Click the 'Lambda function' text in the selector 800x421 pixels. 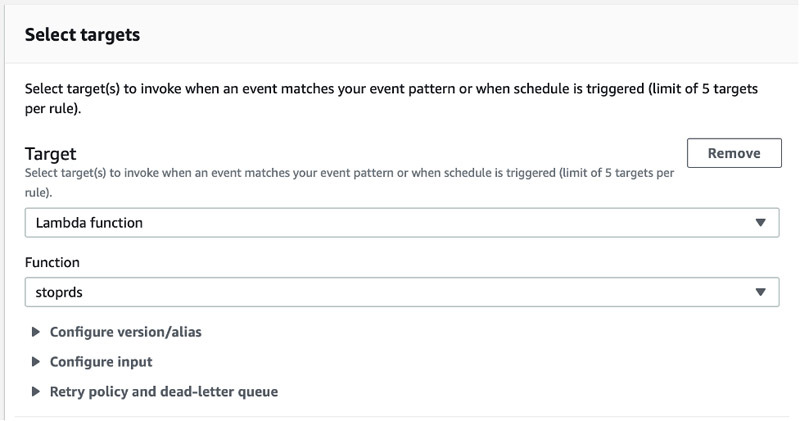click(89, 223)
